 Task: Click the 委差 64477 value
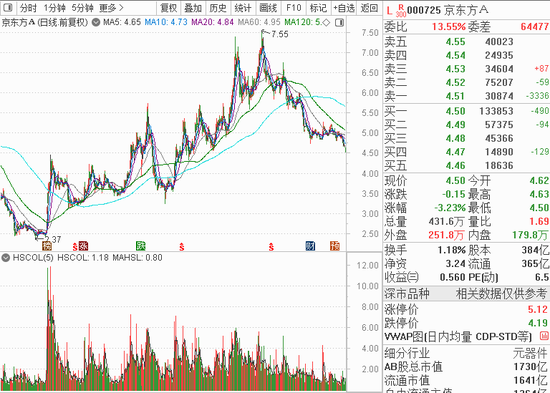(x=535, y=26)
